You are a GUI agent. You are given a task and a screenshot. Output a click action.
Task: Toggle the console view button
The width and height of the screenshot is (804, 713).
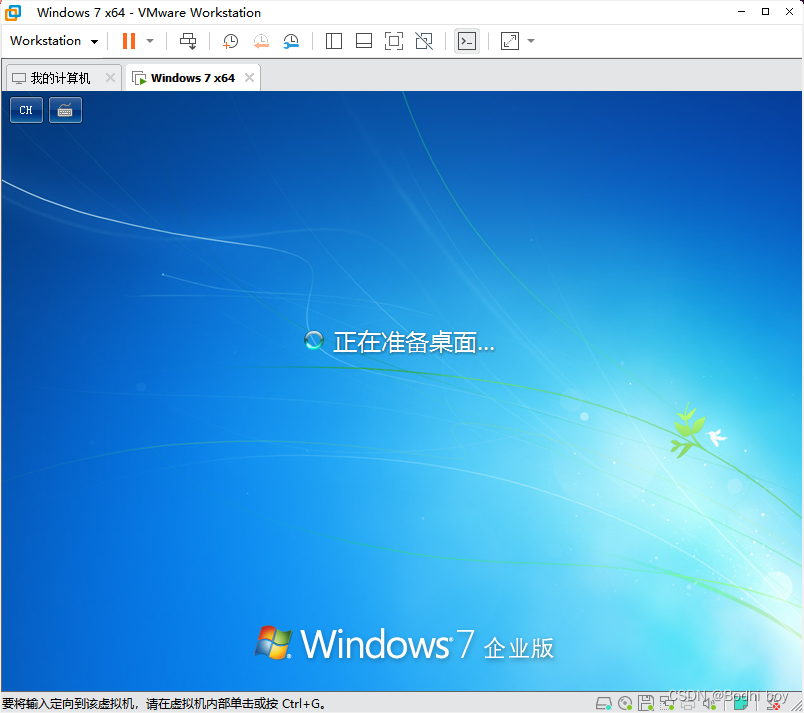point(467,41)
